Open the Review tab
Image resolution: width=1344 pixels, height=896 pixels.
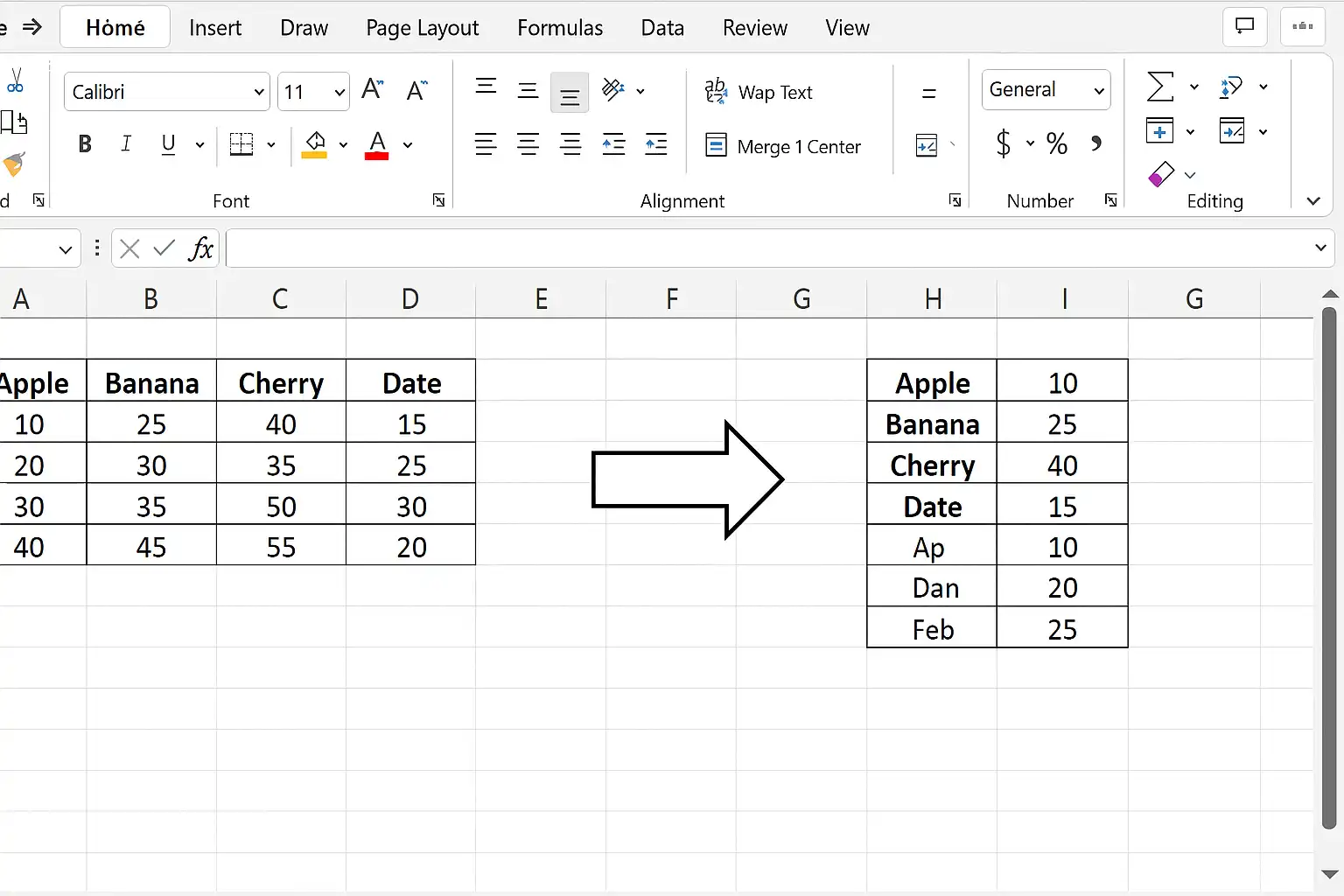point(755,28)
